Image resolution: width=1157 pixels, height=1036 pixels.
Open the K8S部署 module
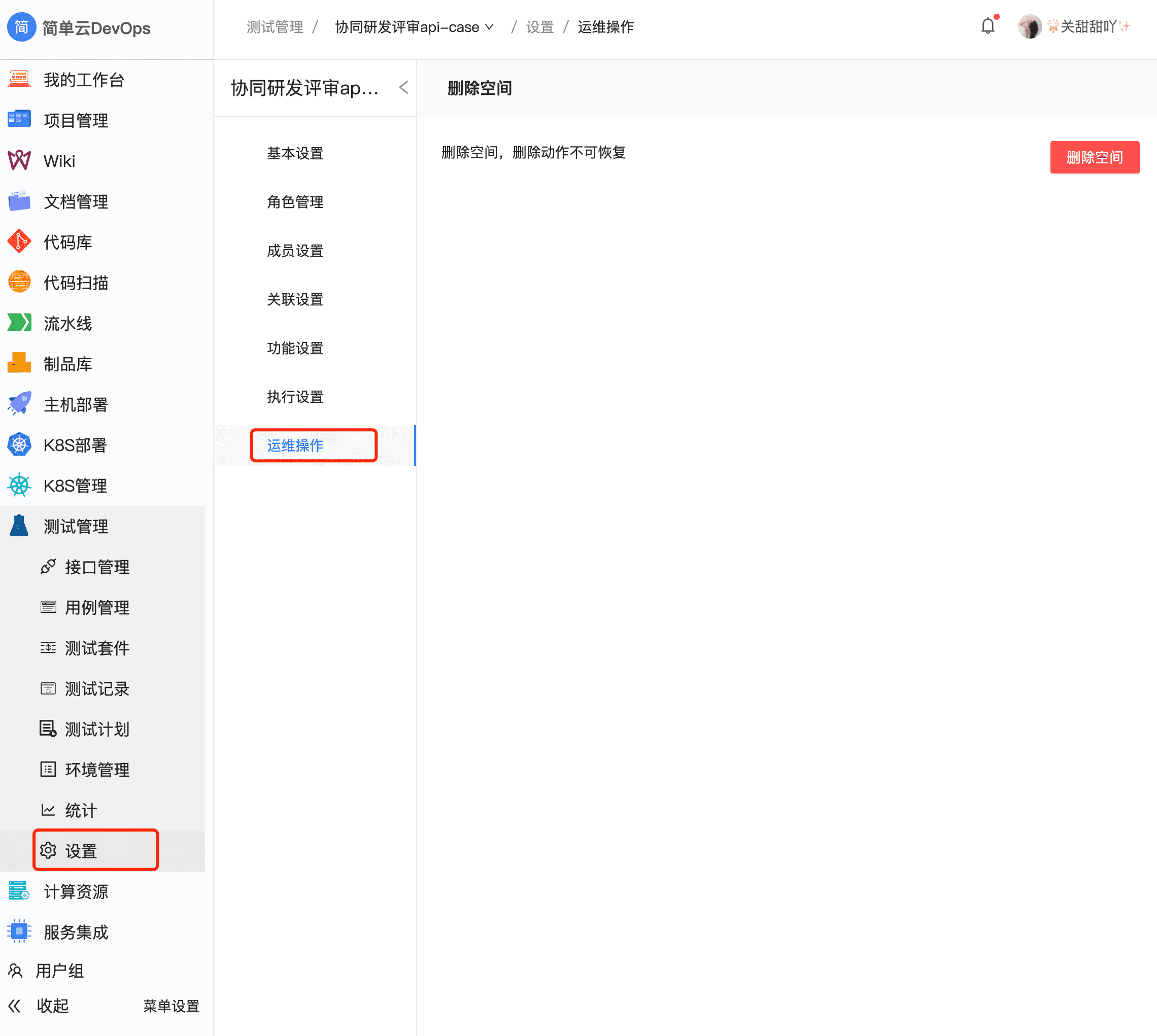tap(73, 445)
